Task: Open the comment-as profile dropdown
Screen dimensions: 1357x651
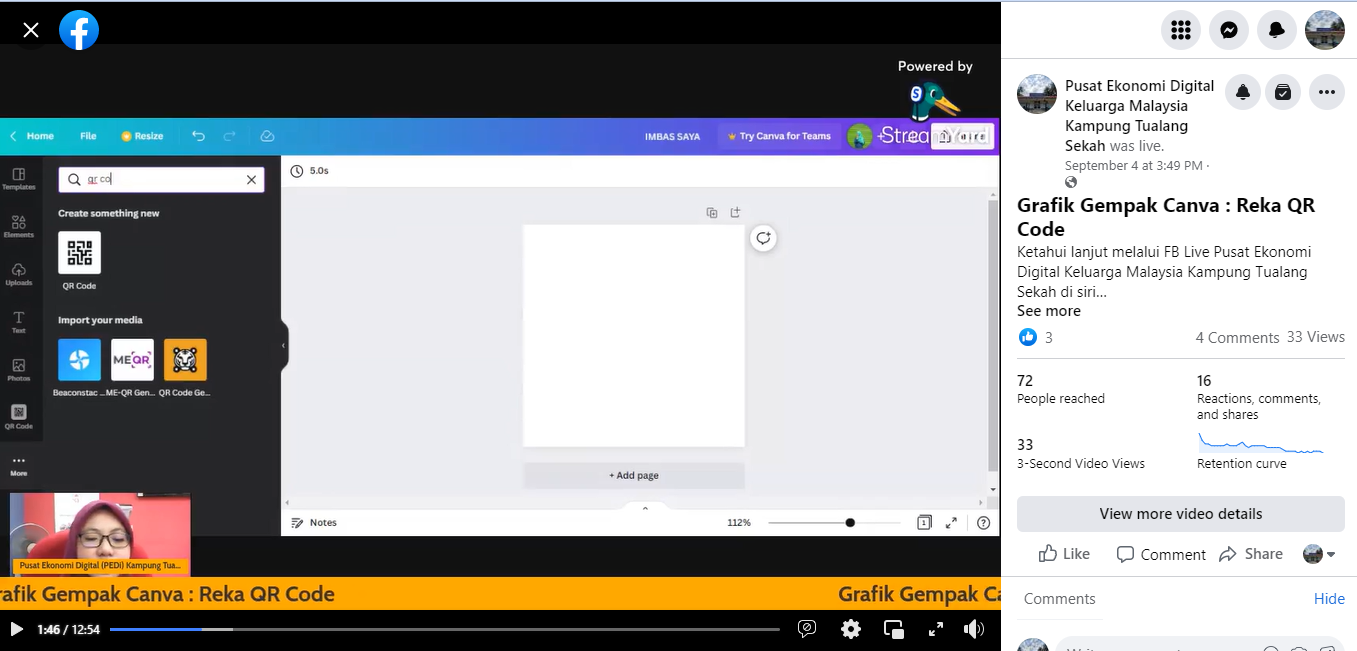Action: point(1319,554)
